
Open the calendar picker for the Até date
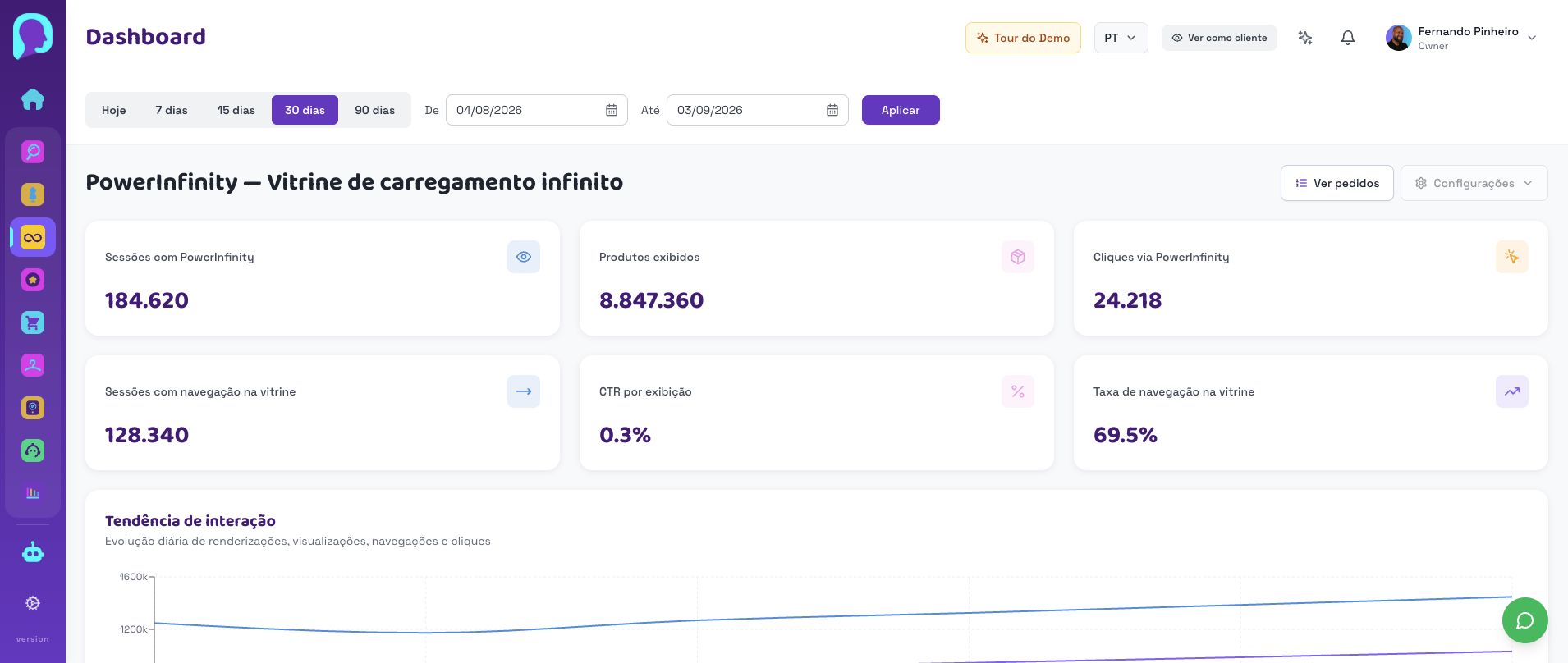(x=832, y=110)
